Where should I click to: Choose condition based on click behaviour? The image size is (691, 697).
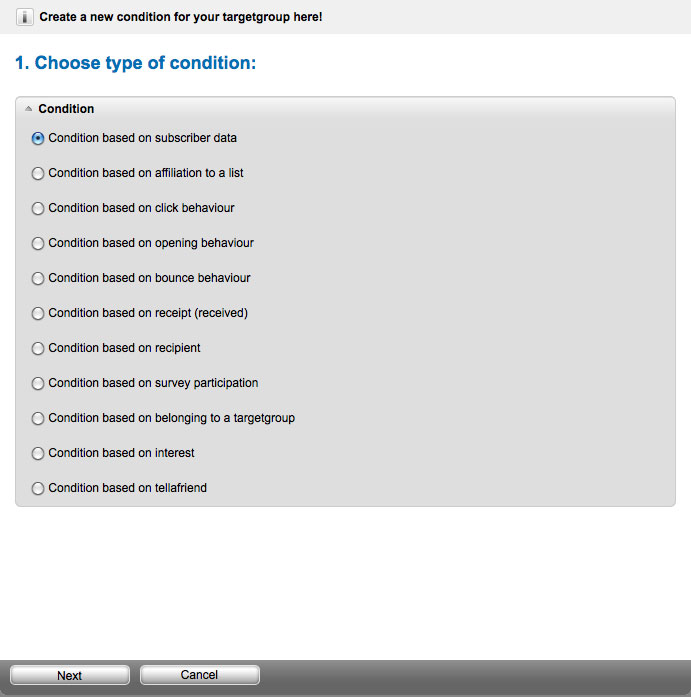pyautogui.click(x=38, y=208)
